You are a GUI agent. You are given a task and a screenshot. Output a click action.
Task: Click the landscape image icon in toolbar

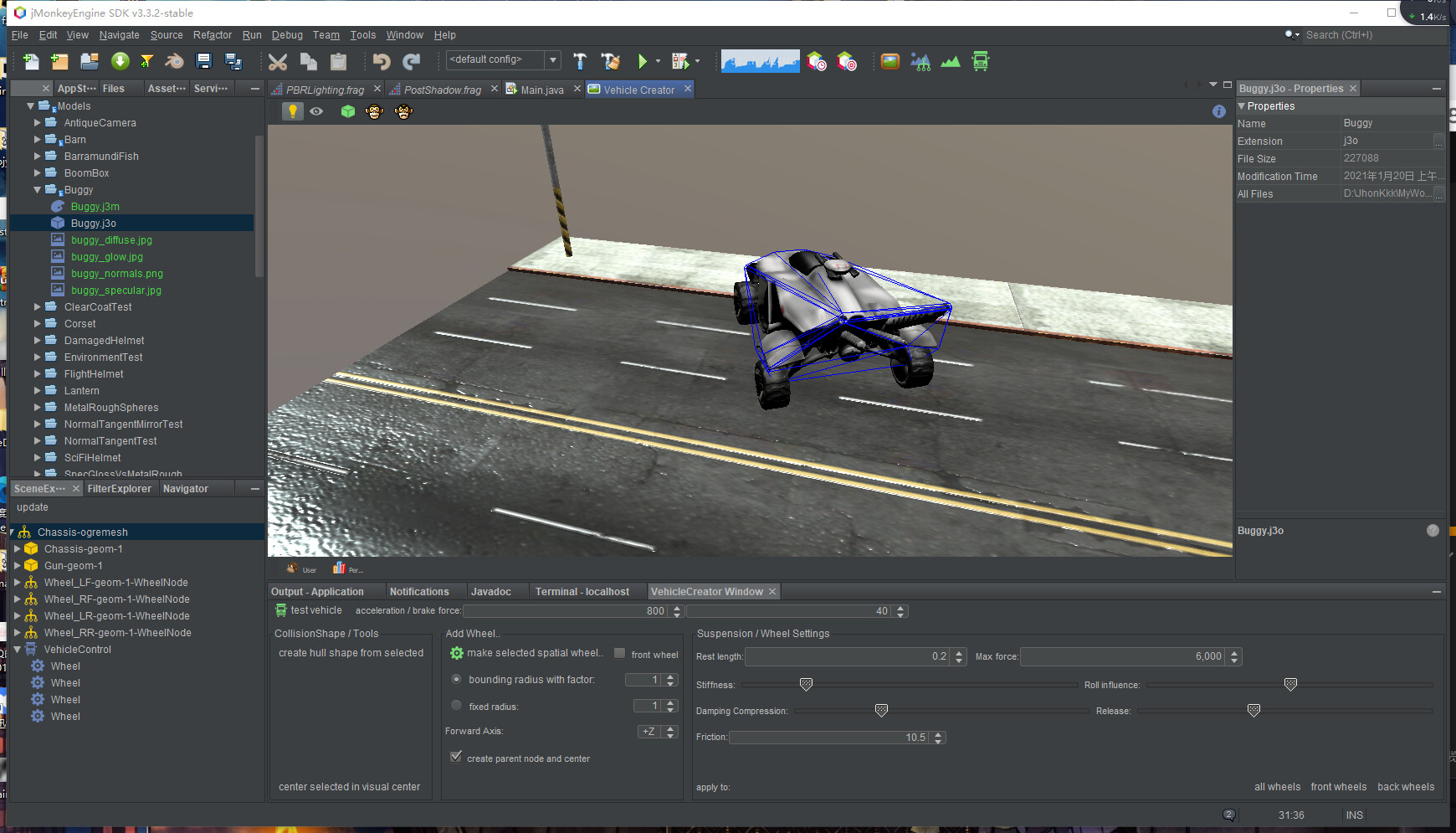click(x=890, y=61)
